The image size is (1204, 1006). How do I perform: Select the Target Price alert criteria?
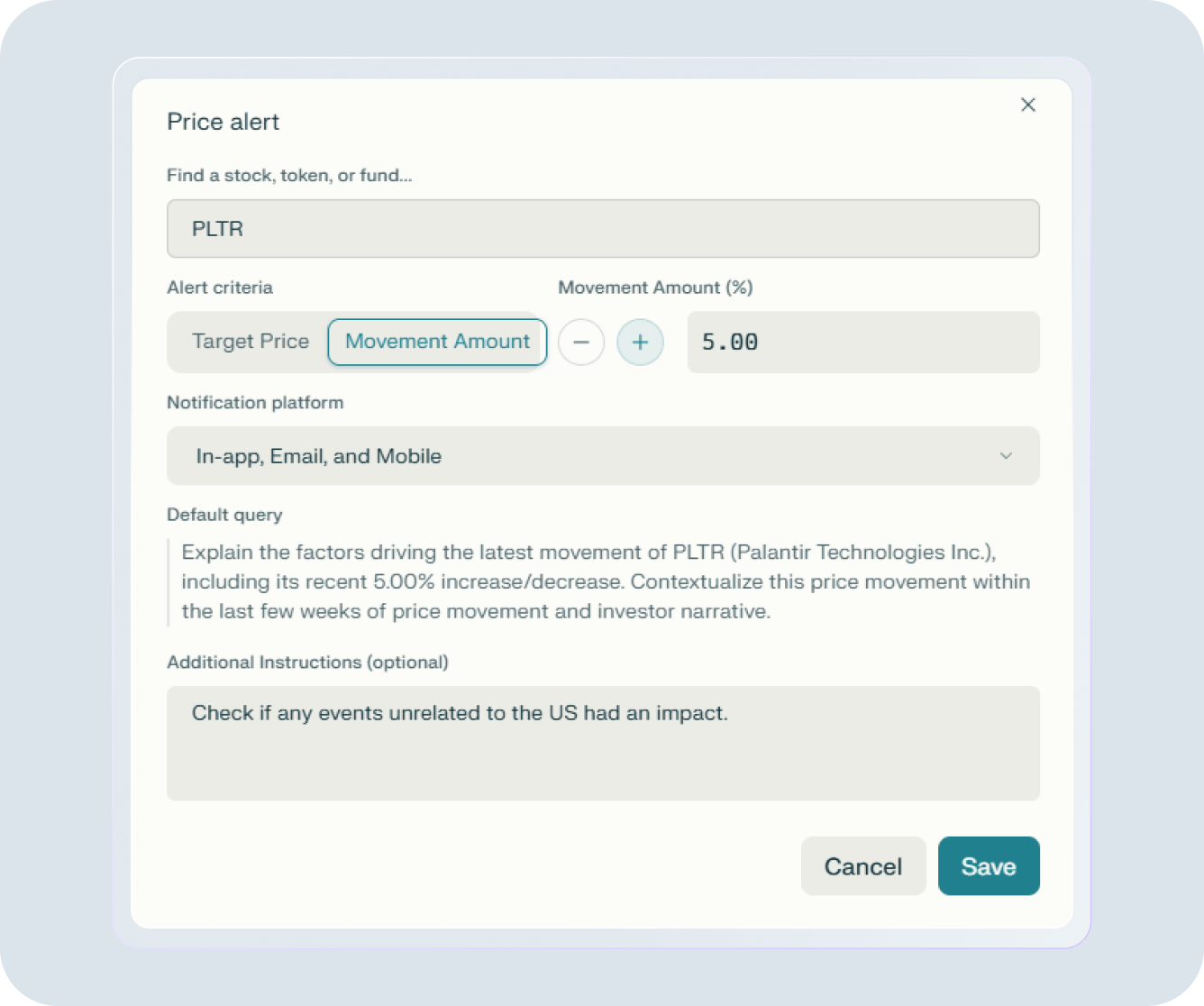pyautogui.click(x=251, y=342)
